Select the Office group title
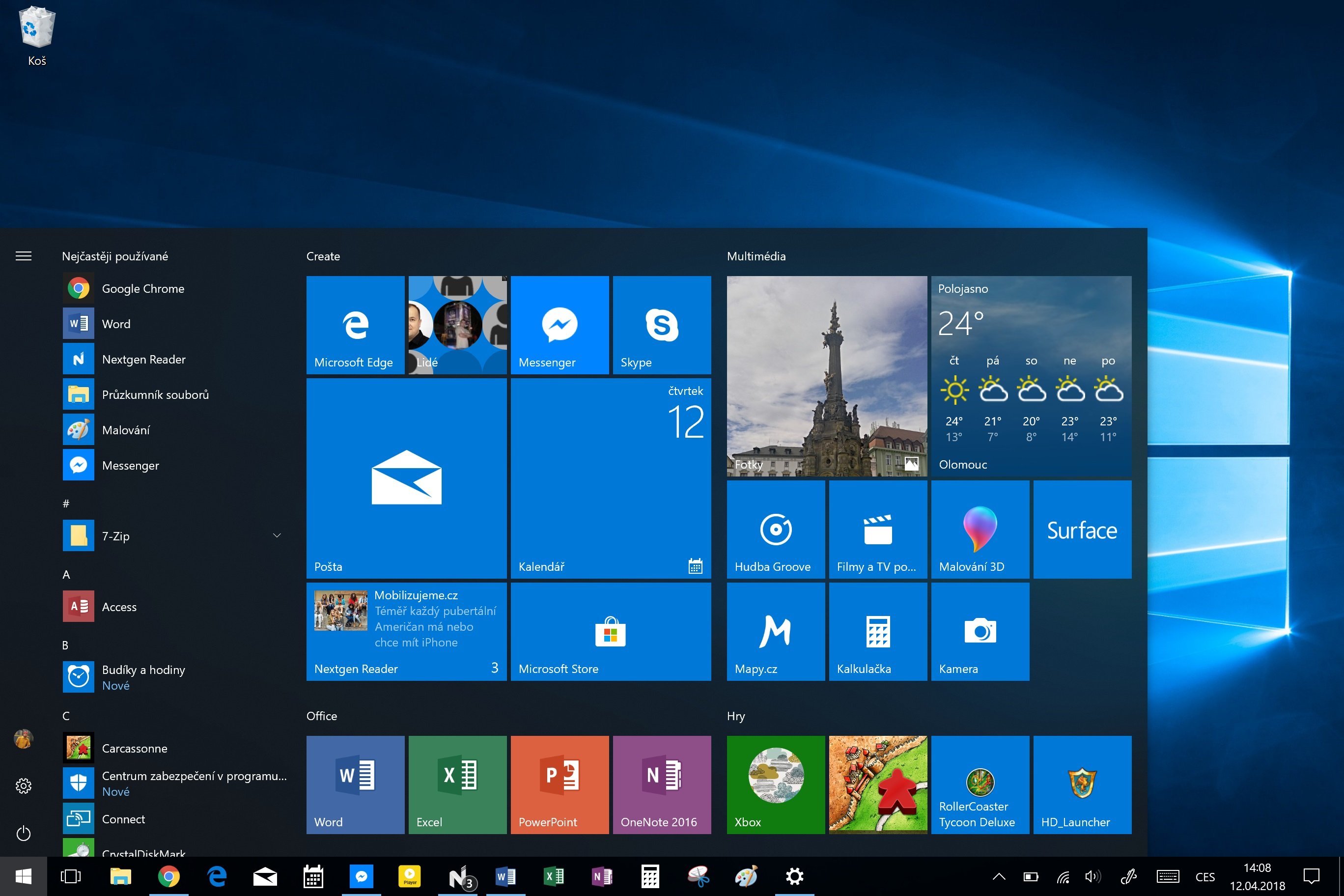The height and width of the screenshot is (896, 1344). coord(322,716)
